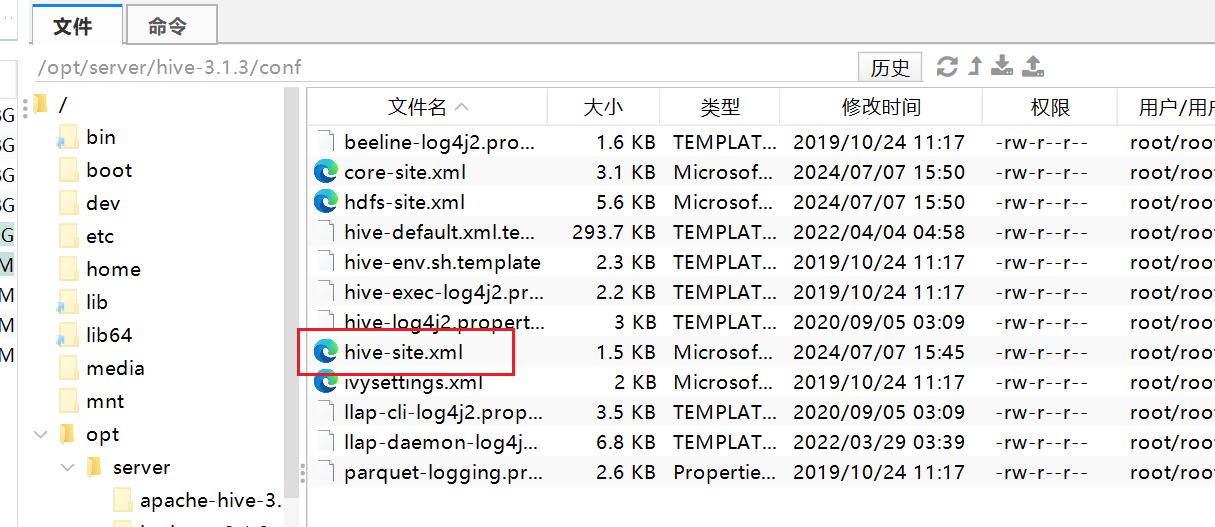Image resolution: width=1215 pixels, height=527 pixels.
Task: Sort files by 权限 column
Action: (1049, 107)
